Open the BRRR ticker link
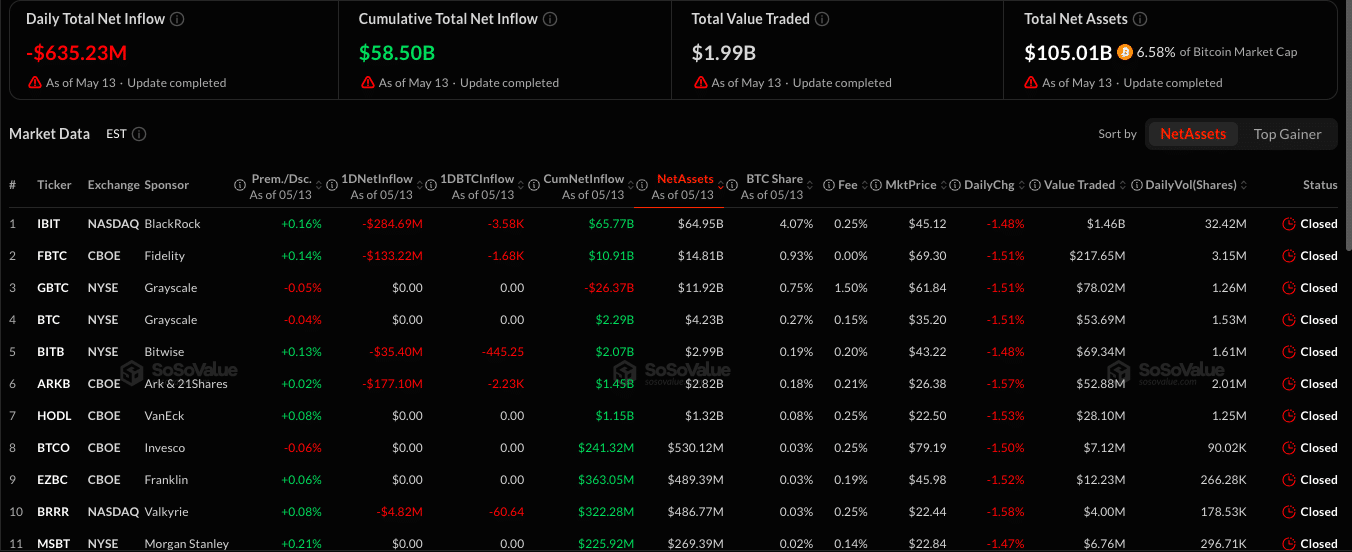1352x552 pixels. point(52,512)
